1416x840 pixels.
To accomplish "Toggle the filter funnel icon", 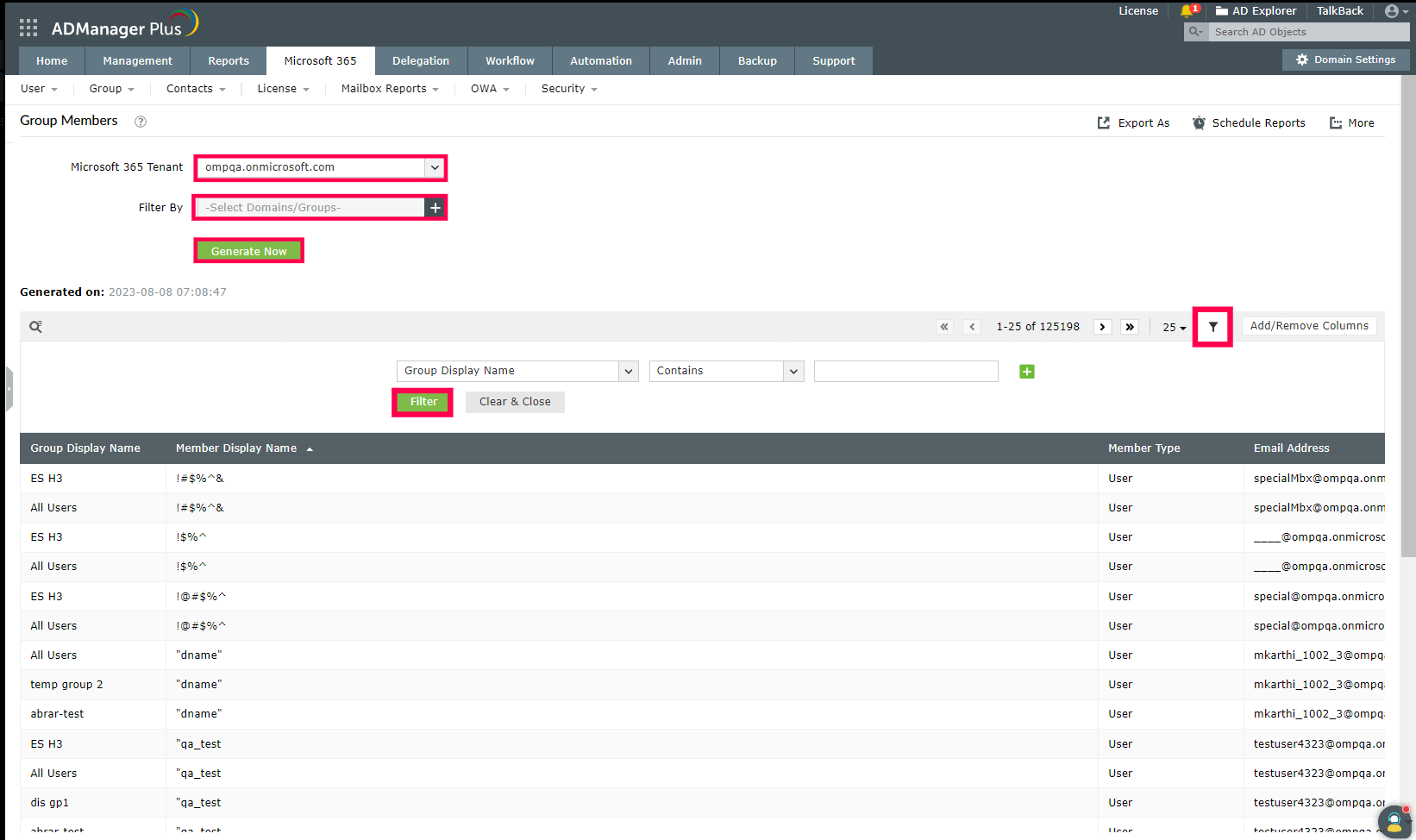I will [x=1212, y=327].
